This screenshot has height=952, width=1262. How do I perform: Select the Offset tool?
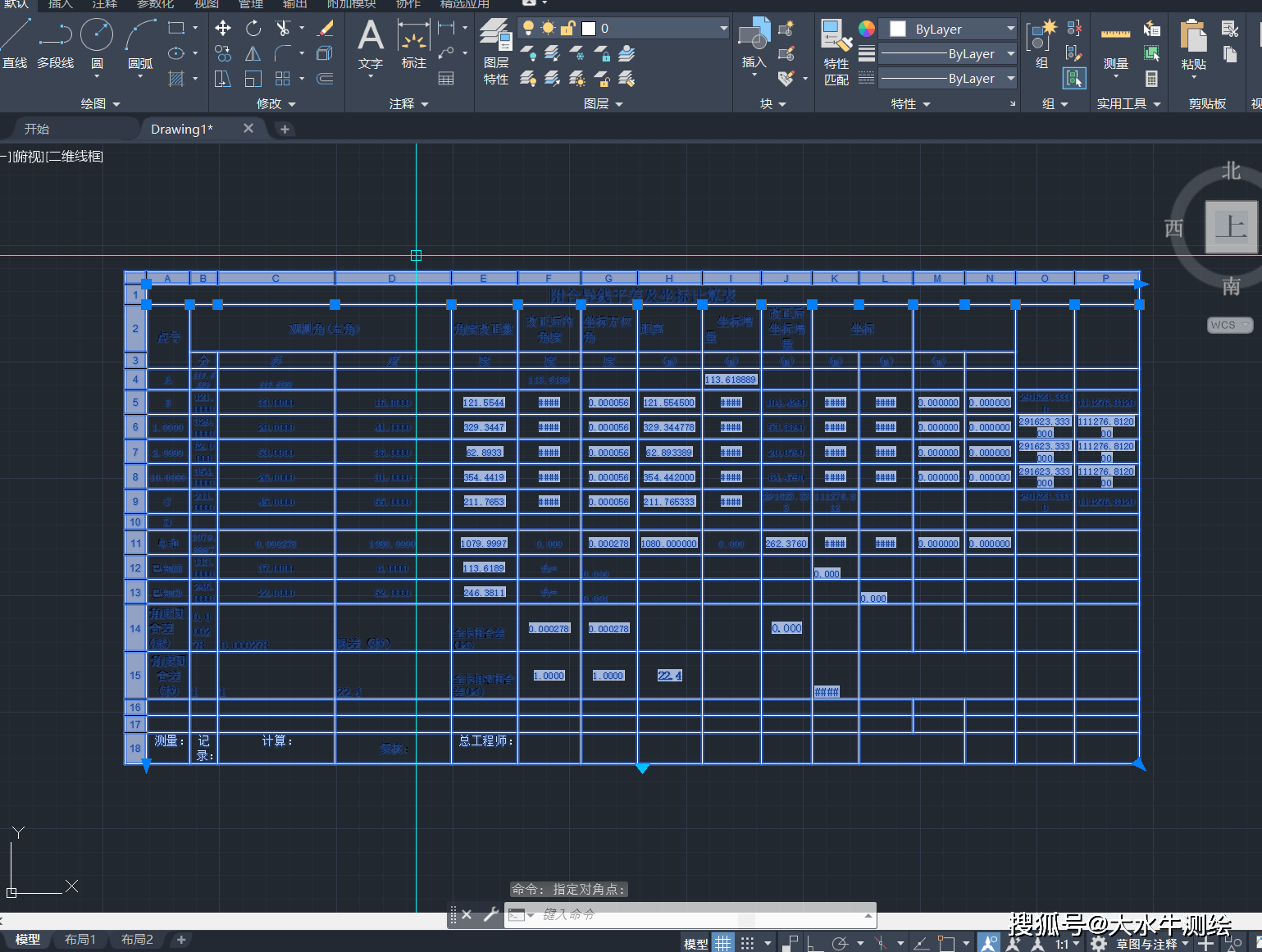[326, 79]
